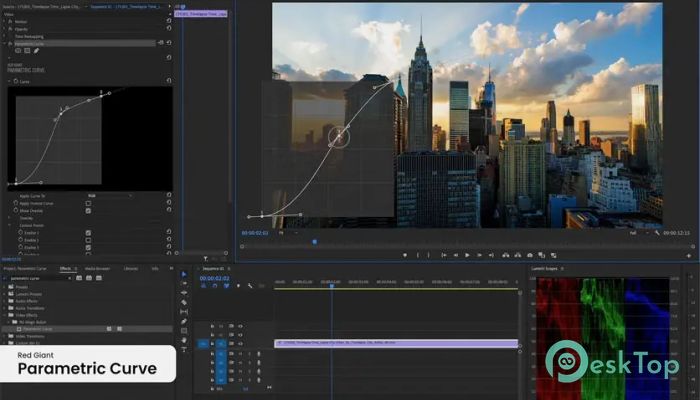Export frame using camera icon
This screenshot has height=400, width=700.
tap(529, 255)
